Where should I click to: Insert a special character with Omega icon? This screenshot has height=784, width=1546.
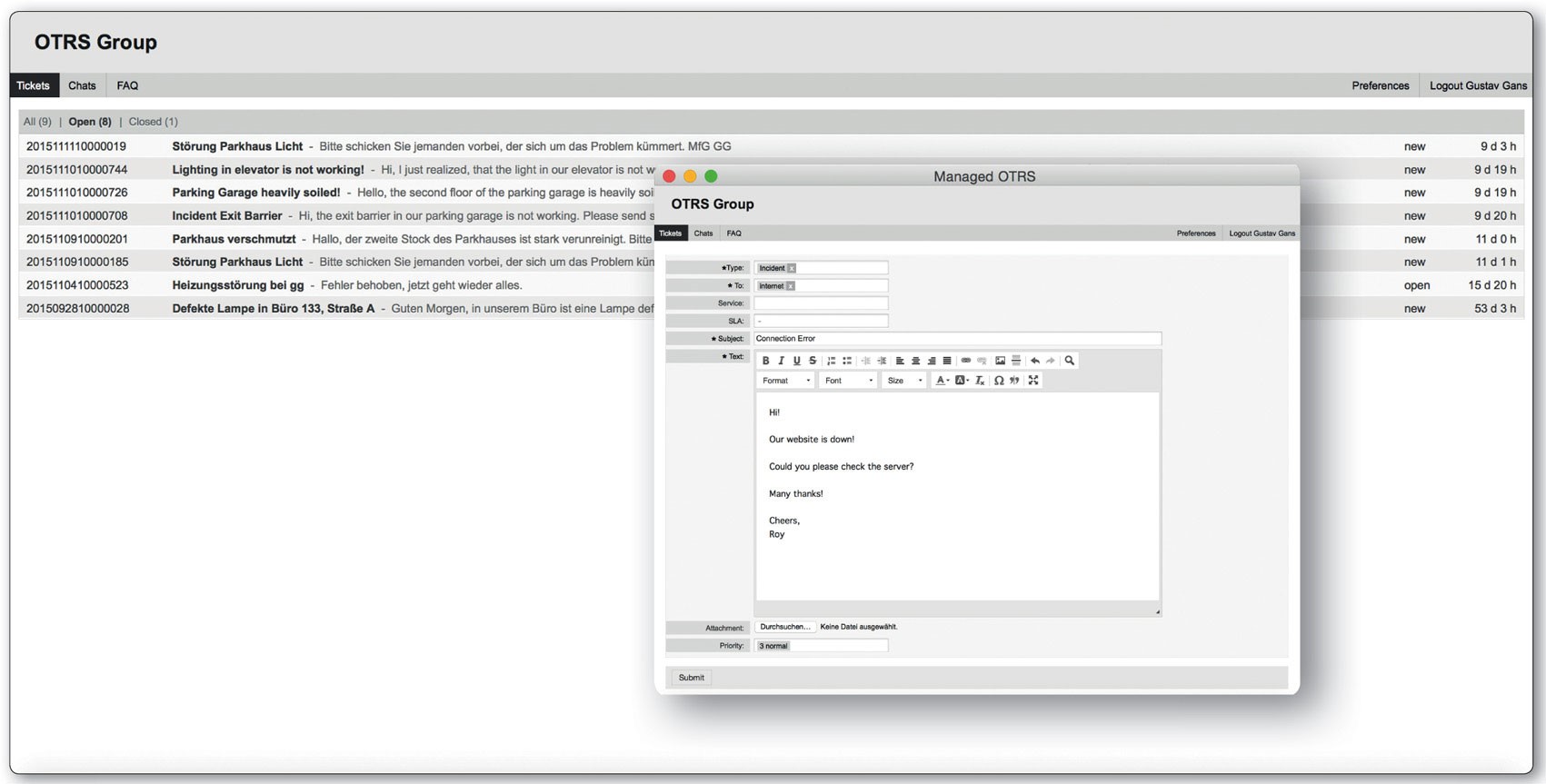coord(999,381)
